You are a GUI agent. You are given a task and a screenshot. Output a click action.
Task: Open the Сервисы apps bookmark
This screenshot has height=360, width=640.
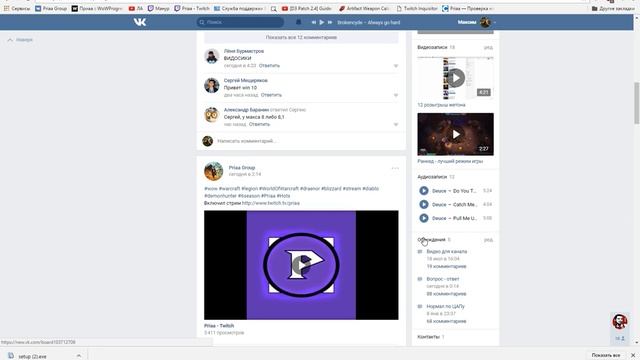(17, 8)
